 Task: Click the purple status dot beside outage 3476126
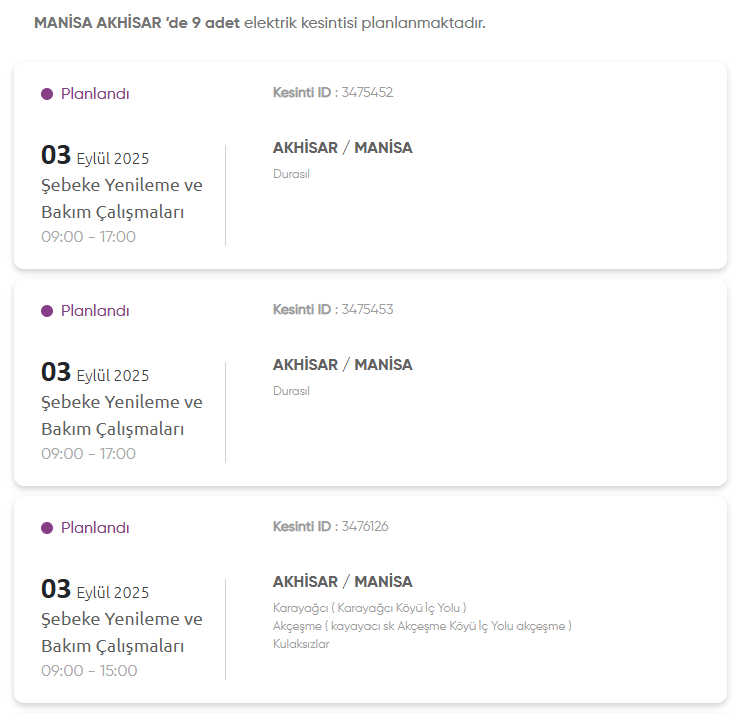pyautogui.click(x=47, y=528)
